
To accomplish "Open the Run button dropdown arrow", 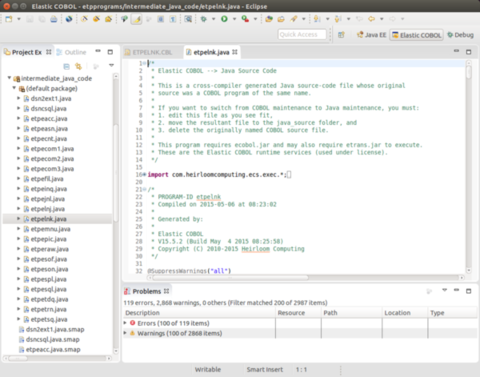I will pyautogui.click(x=234, y=19).
